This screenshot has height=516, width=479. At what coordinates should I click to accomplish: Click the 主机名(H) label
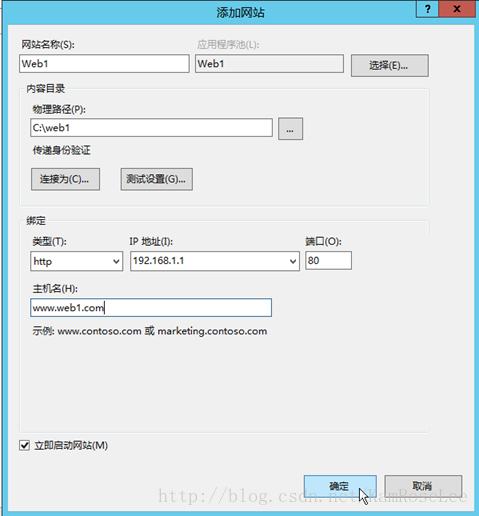point(55,288)
